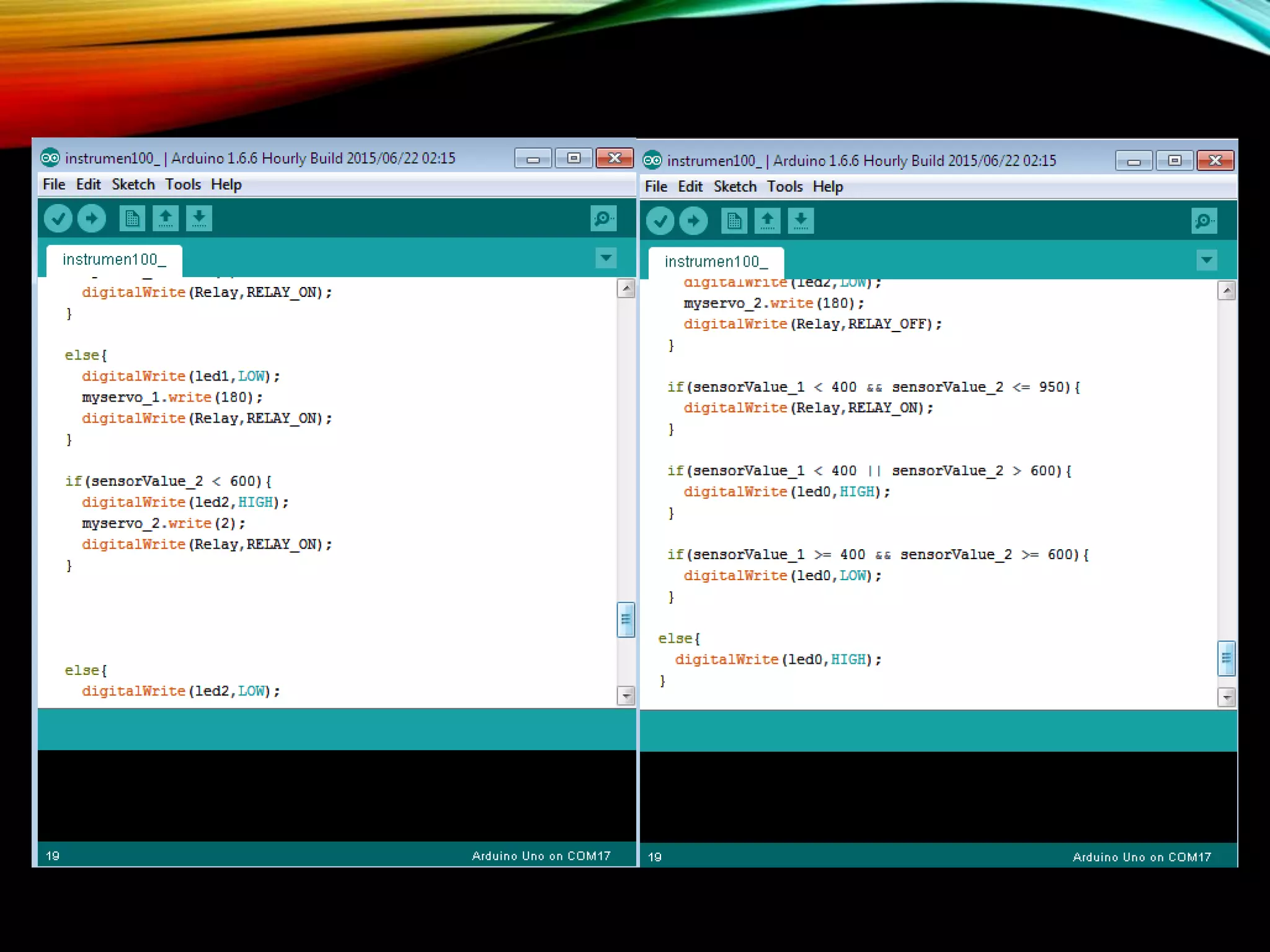Click Save sketch down-arrow icon in left window
Viewport: 1270px width, 952px height.
[x=199, y=219]
